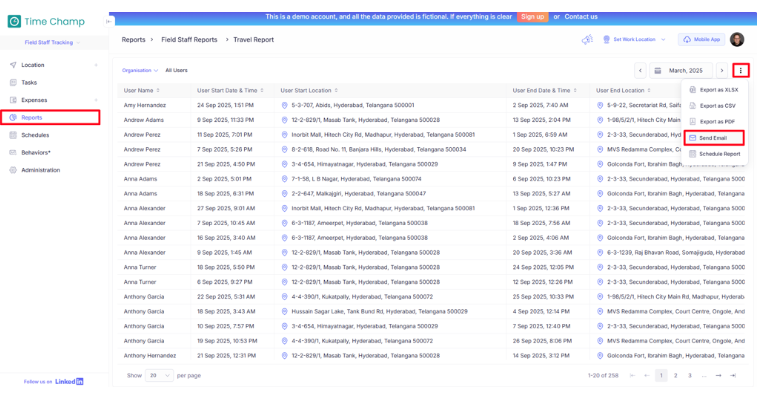Click the Travel Report breadcrumb title
The width and height of the screenshot is (759, 394).
pos(254,40)
